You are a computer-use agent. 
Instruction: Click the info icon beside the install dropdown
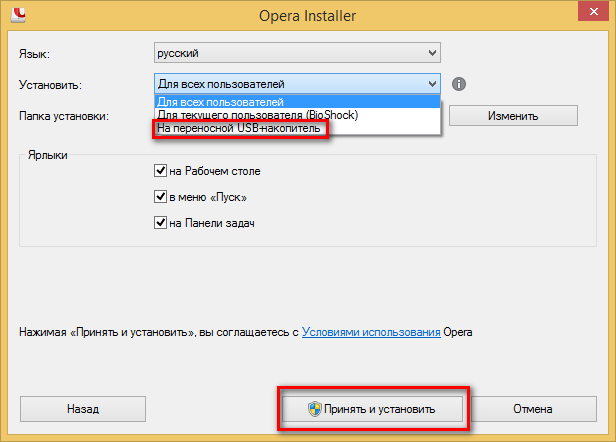460,85
